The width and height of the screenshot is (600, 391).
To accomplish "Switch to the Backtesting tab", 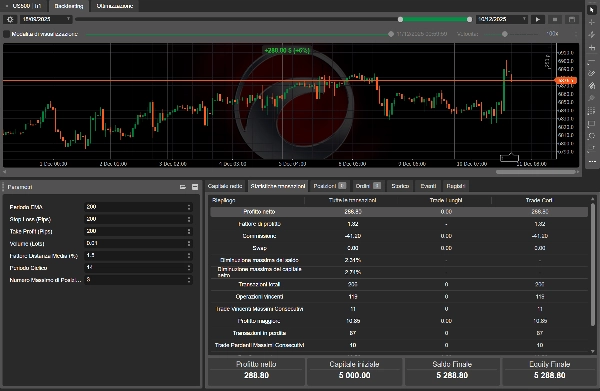I will [x=68, y=6].
